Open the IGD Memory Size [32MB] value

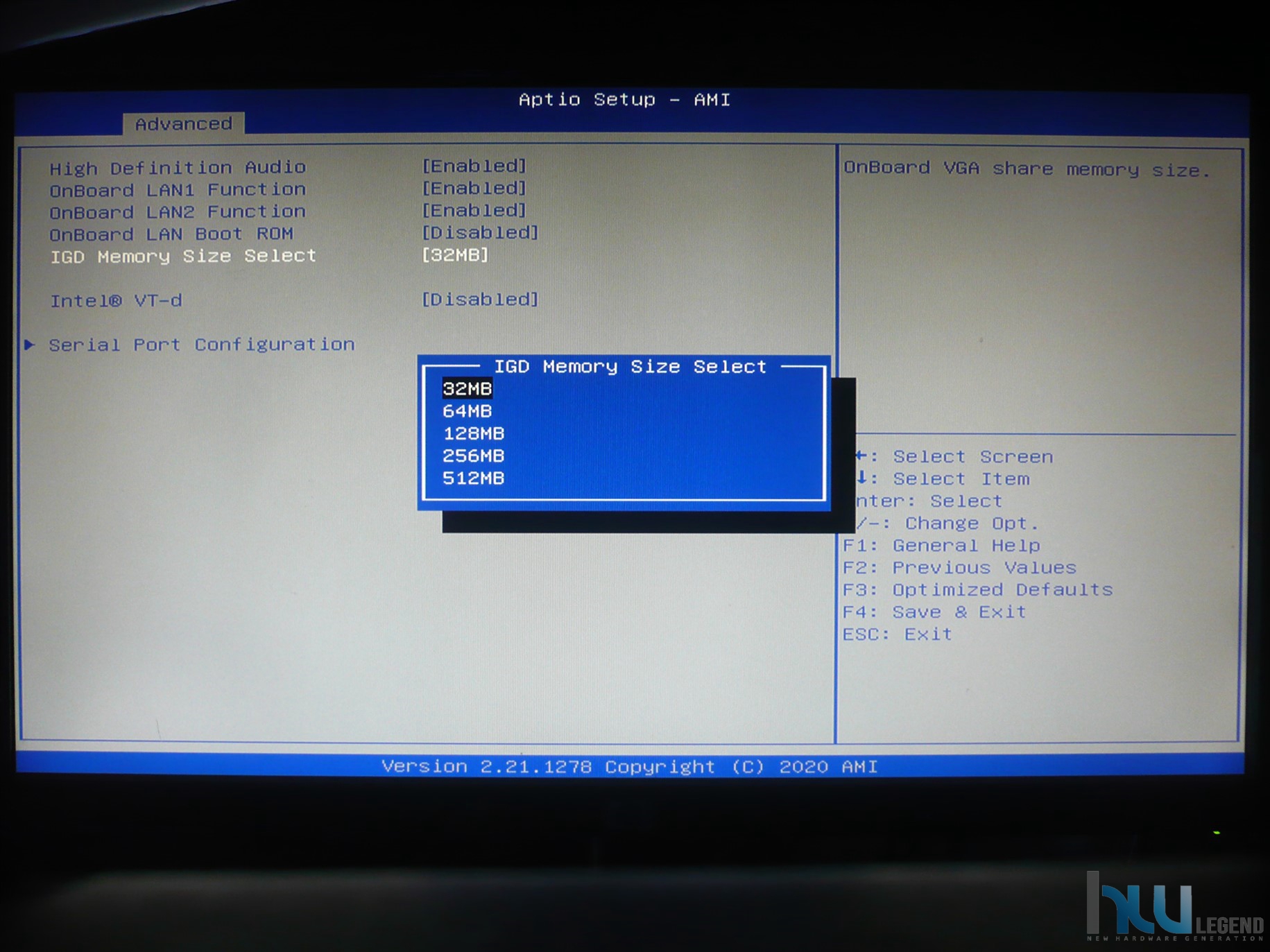tap(455, 254)
